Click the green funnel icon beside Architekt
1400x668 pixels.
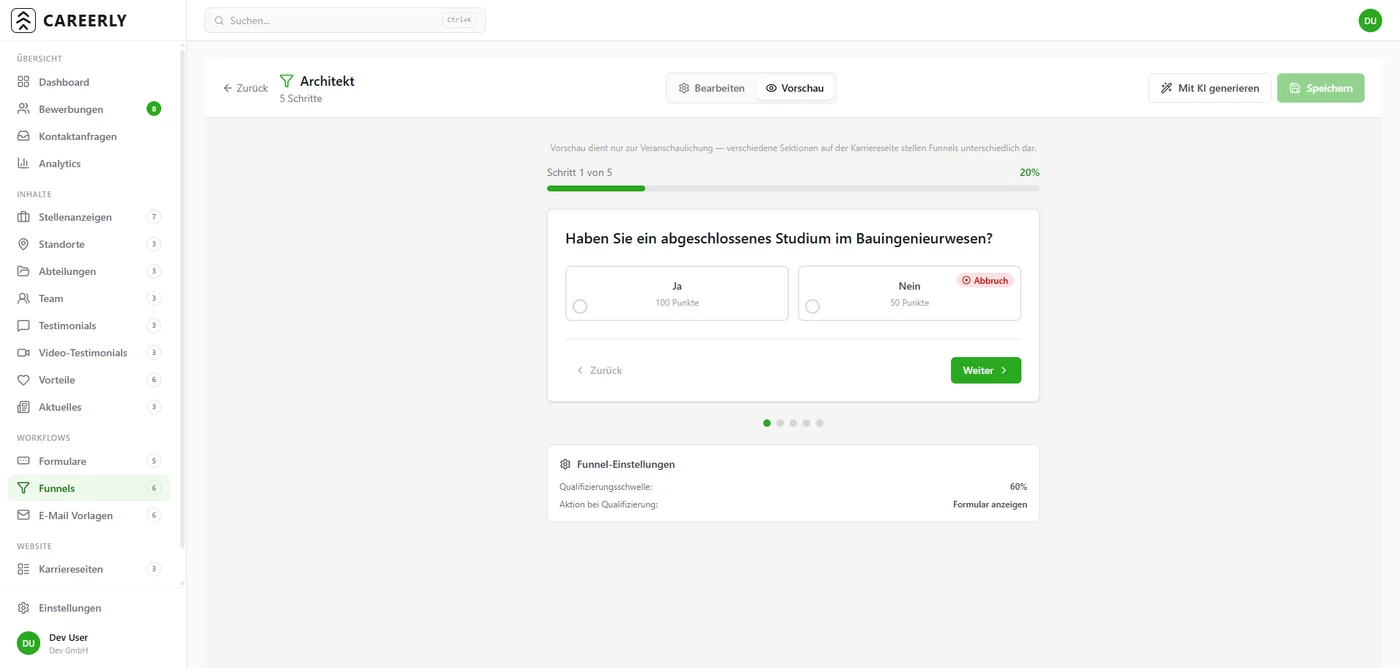(x=287, y=81)
